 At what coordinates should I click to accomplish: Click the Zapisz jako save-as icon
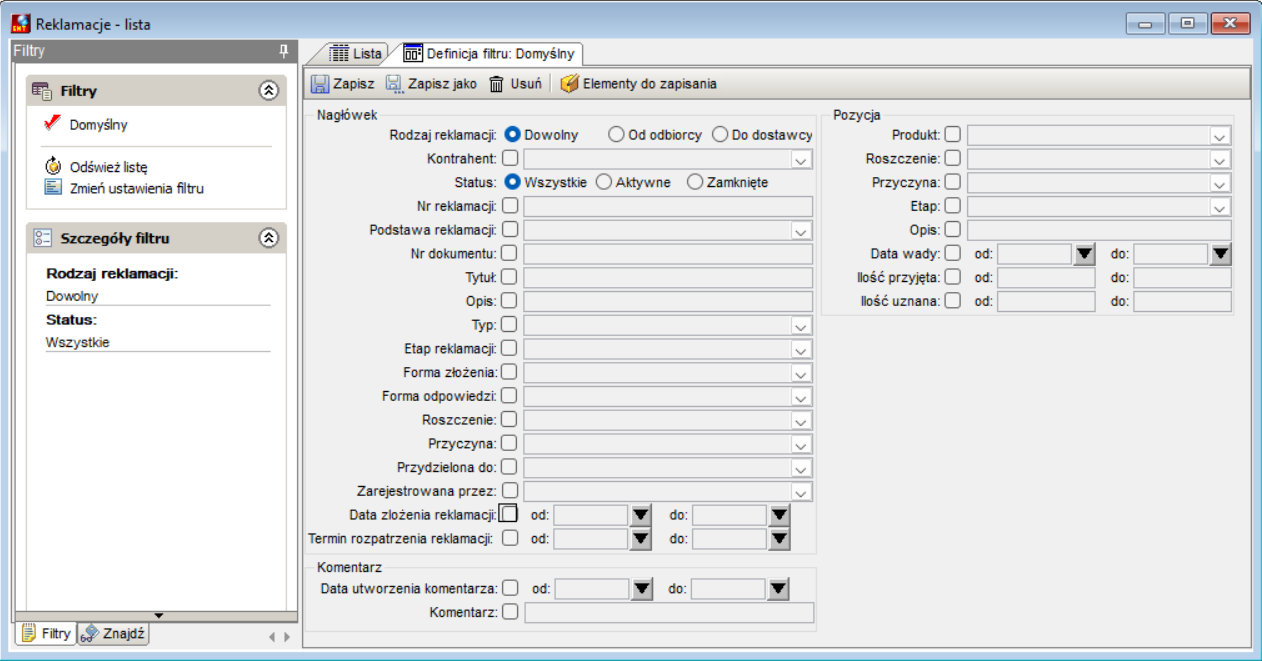click(x=394, y=84)
